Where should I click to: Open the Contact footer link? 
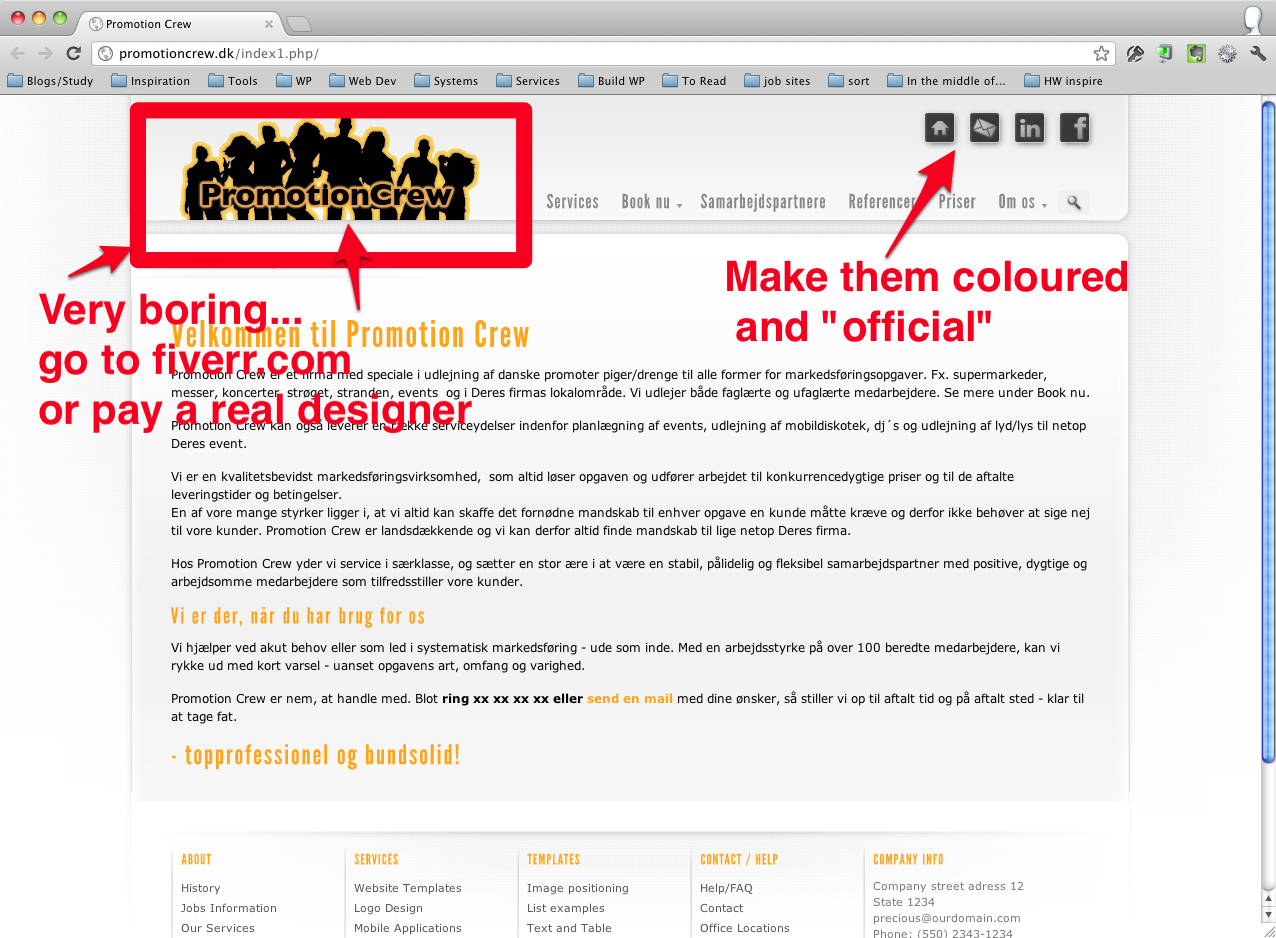tap(722, 908)
